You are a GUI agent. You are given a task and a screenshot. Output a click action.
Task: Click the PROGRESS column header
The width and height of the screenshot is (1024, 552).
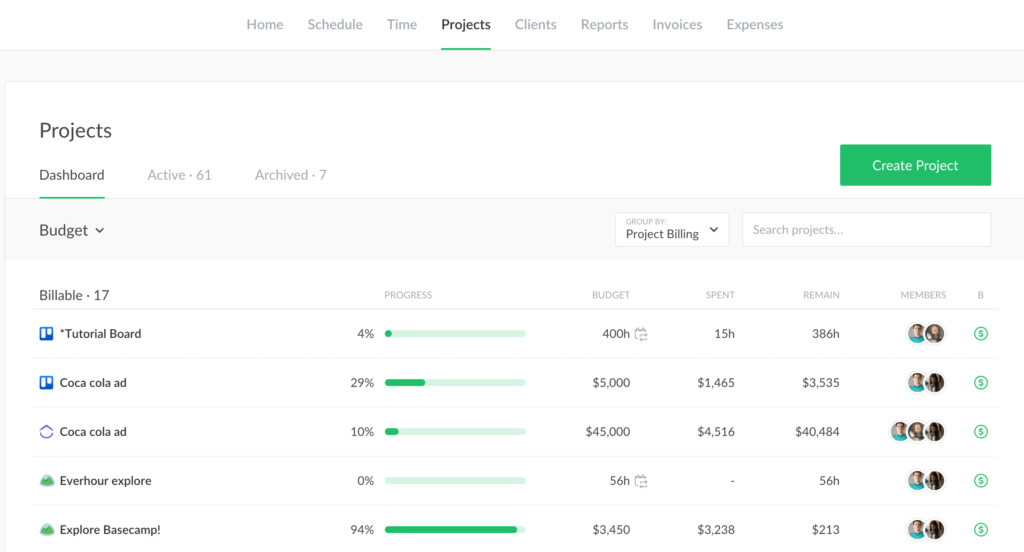pyautogui.click(x=408, y=295)
